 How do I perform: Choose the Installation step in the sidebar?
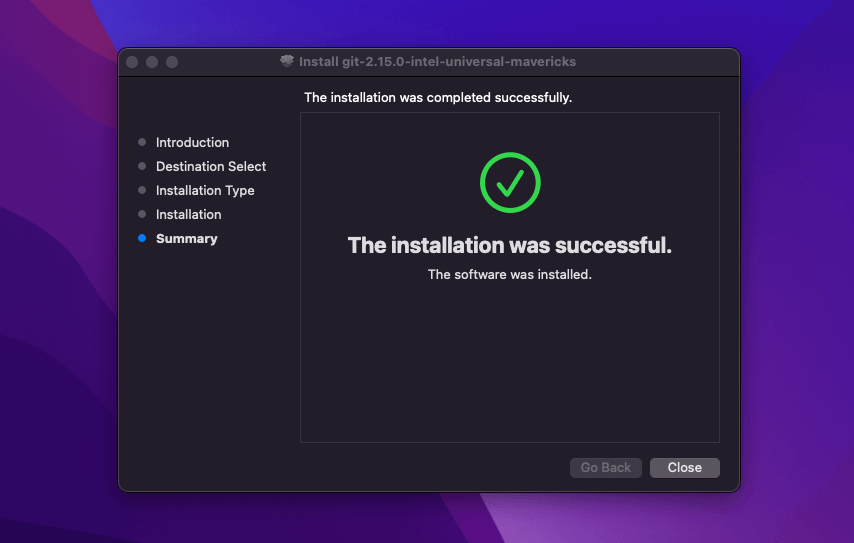pyautogui.click(x=188, y=215)
